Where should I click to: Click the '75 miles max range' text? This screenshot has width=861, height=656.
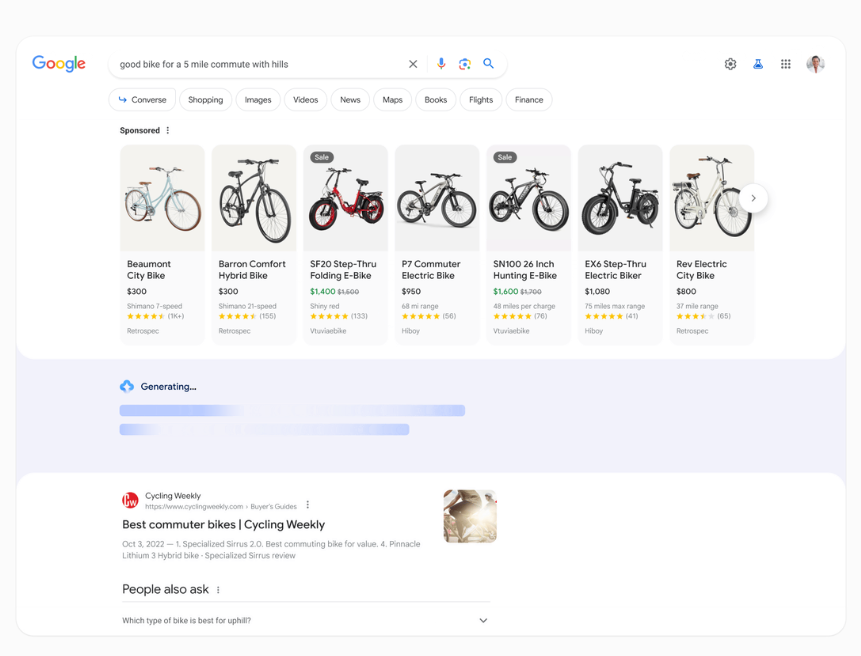[615, 306]
